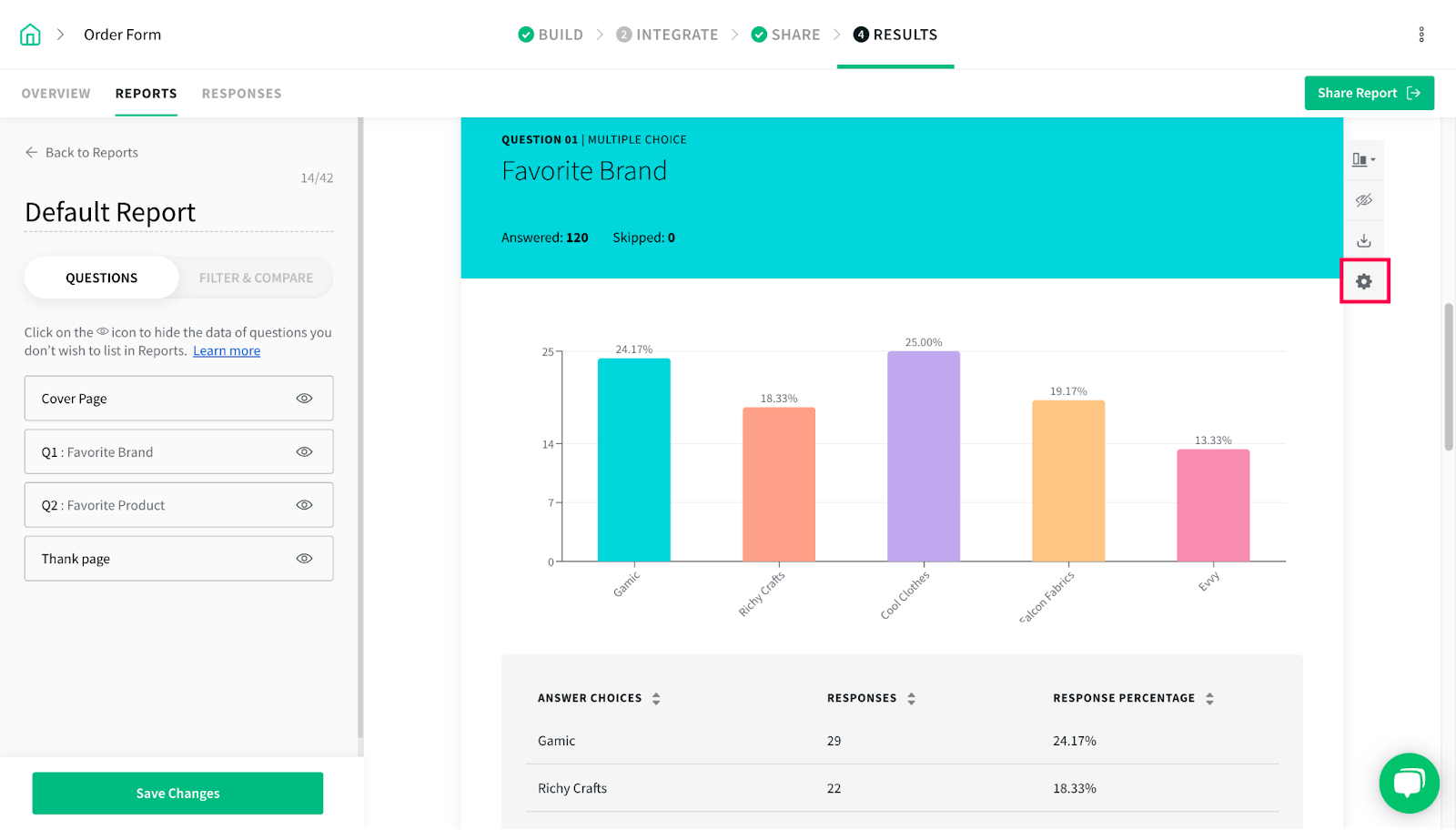Click the Back to Reports link

tap(92, 153)
